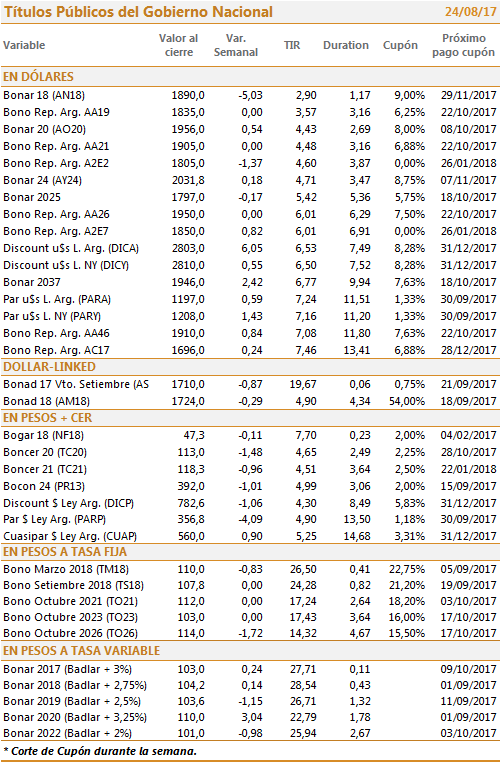
Task: Click Discount u$s L. Arg. (DICA) row
Action: (x=250, y=248)
